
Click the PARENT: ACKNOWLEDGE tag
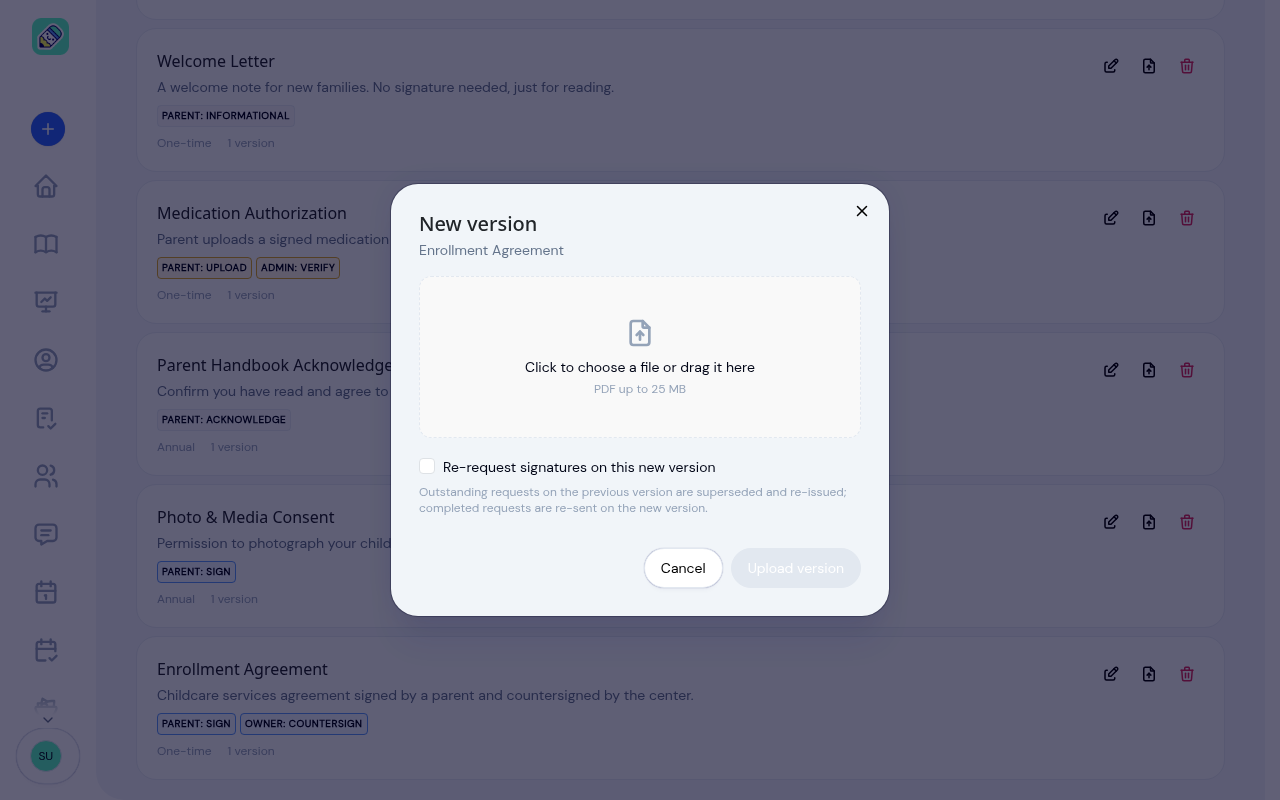(x=224, y=420)
